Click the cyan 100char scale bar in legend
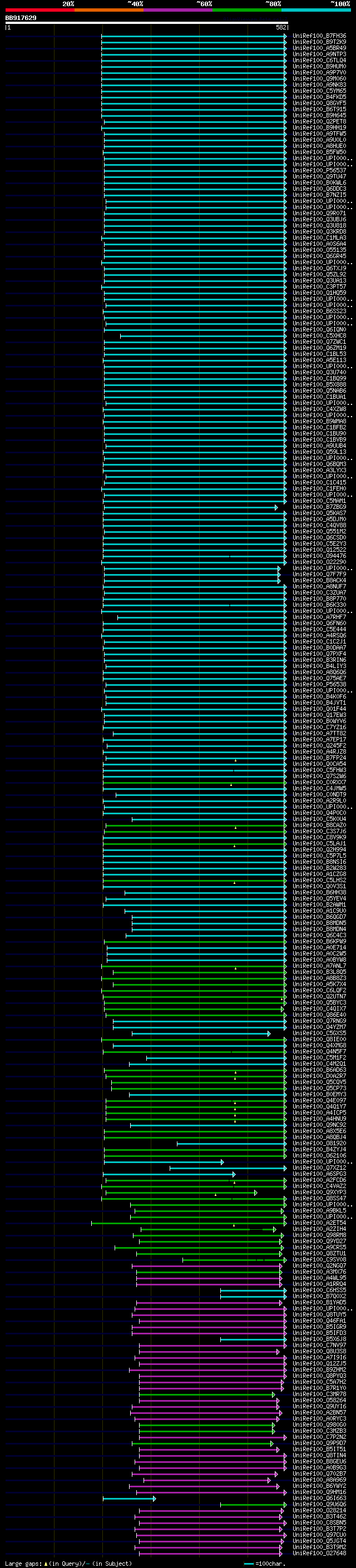 click(x=248, y=1564)
